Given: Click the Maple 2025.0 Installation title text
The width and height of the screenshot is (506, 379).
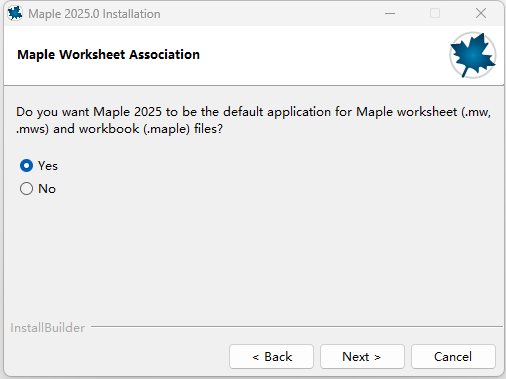Looking at the screenshot, I should point(94,14).
